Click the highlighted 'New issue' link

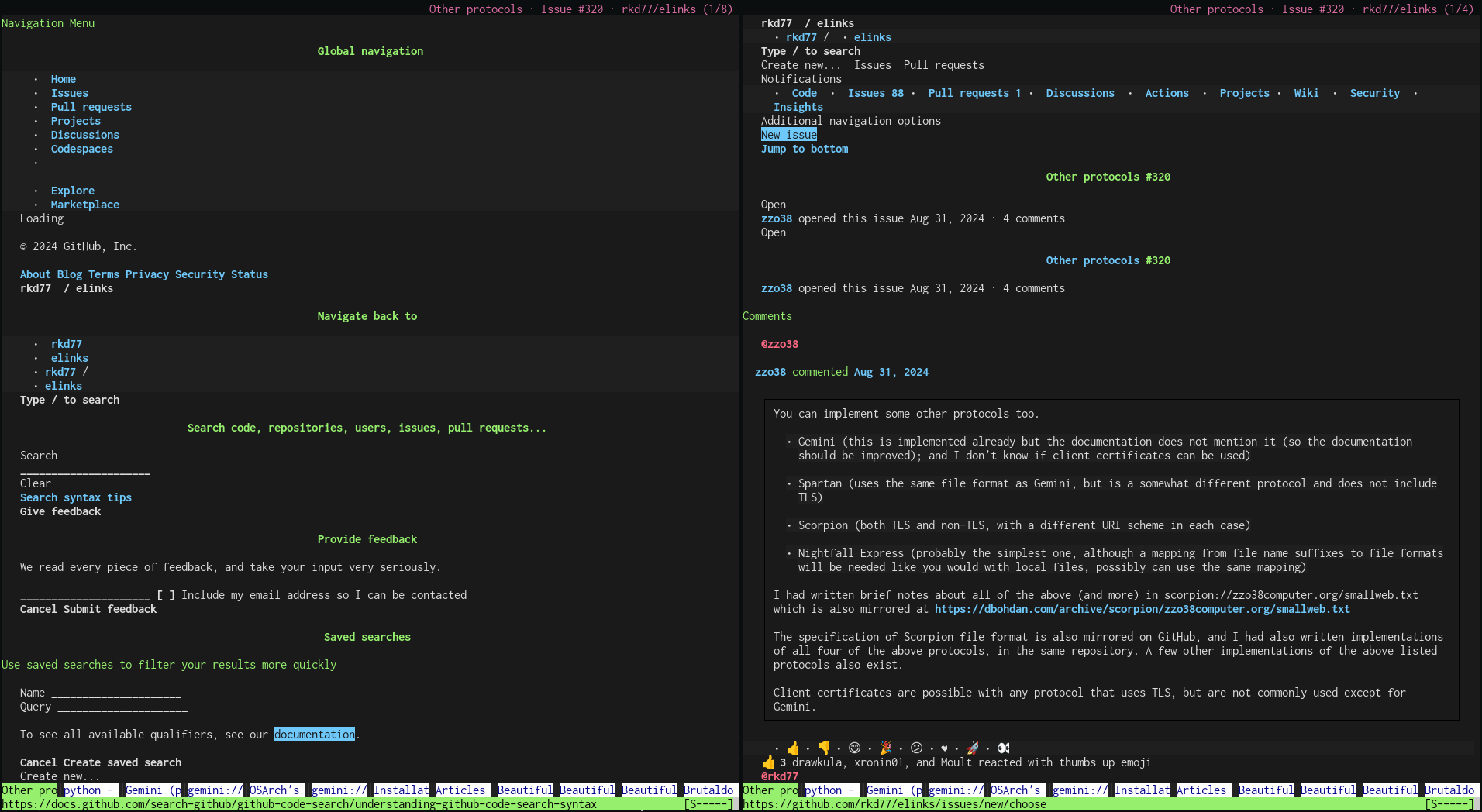pyautogui.click(x=789, y=135)
